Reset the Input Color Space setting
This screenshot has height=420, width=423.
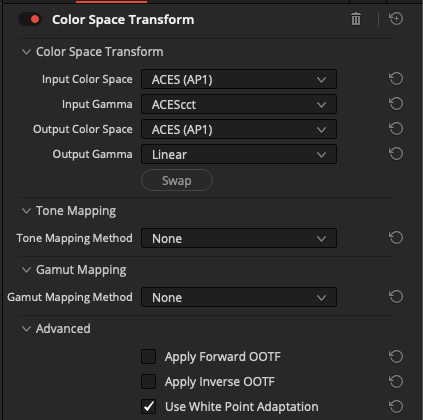(396, 79)
